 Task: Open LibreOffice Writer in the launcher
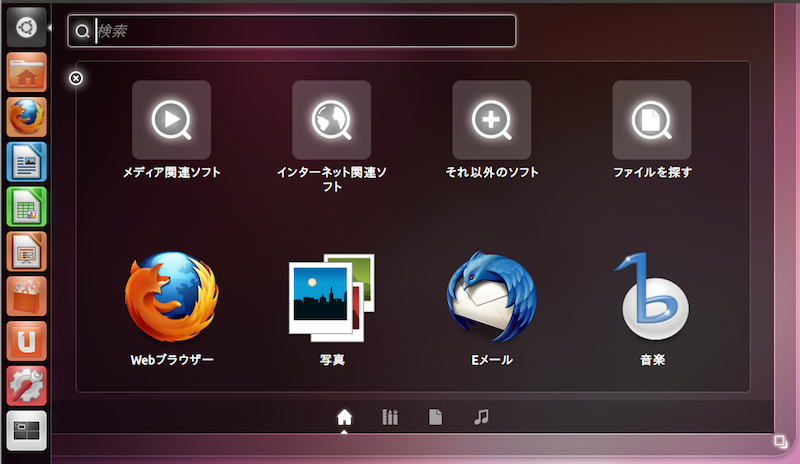27,162
